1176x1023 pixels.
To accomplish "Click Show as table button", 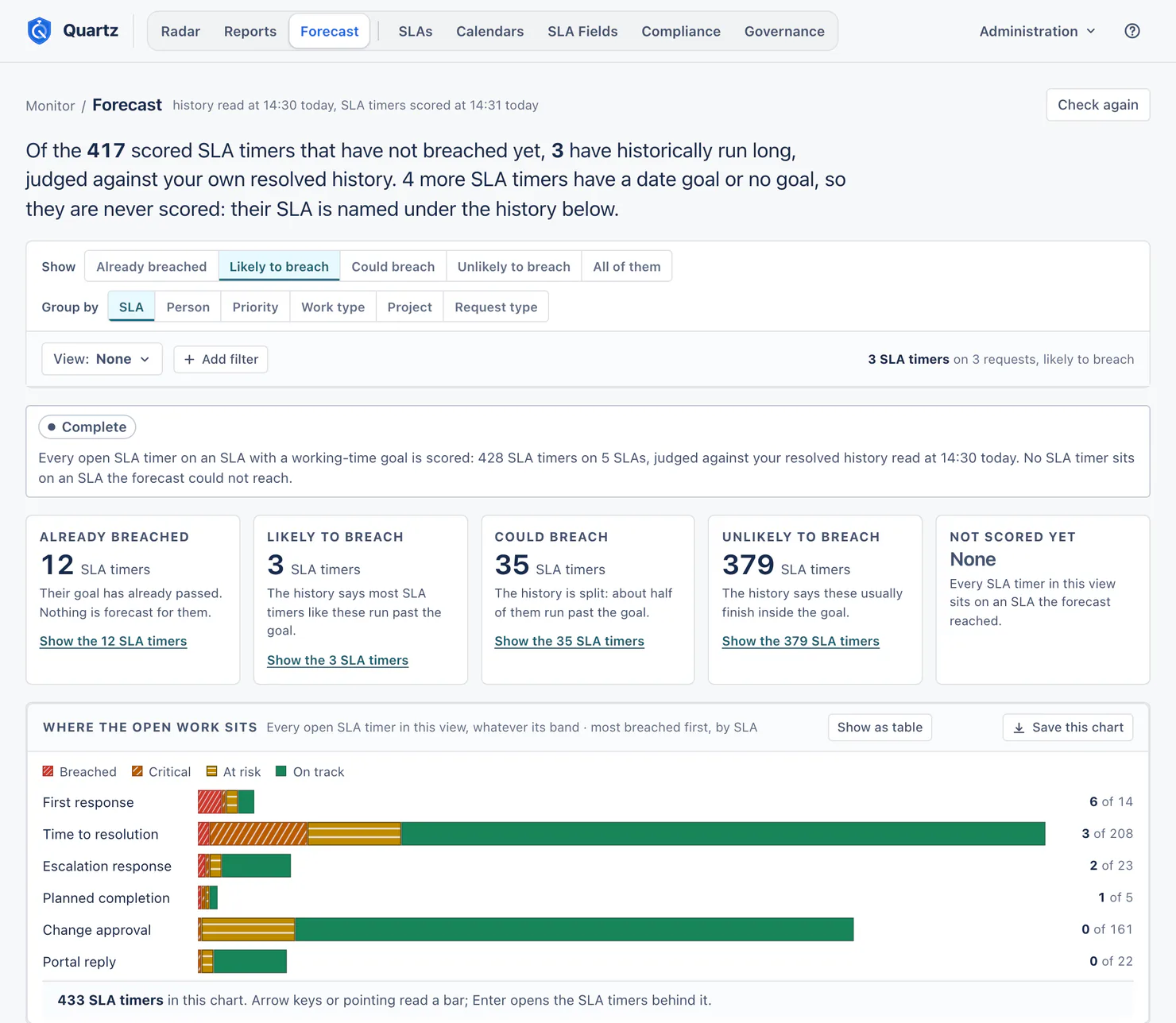I will pos(880,728).
